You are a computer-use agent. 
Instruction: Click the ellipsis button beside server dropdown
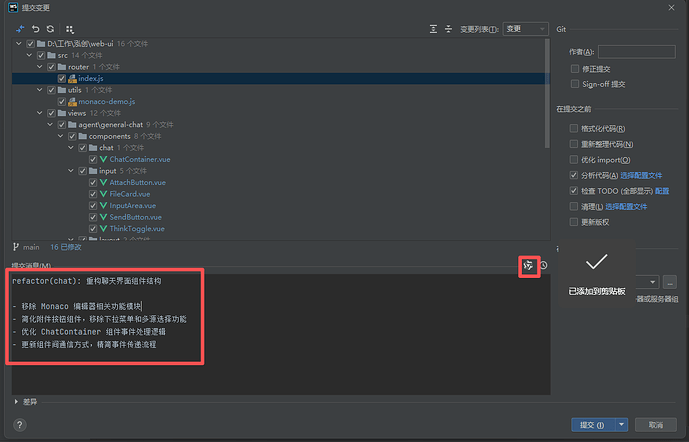coord(670,282)
